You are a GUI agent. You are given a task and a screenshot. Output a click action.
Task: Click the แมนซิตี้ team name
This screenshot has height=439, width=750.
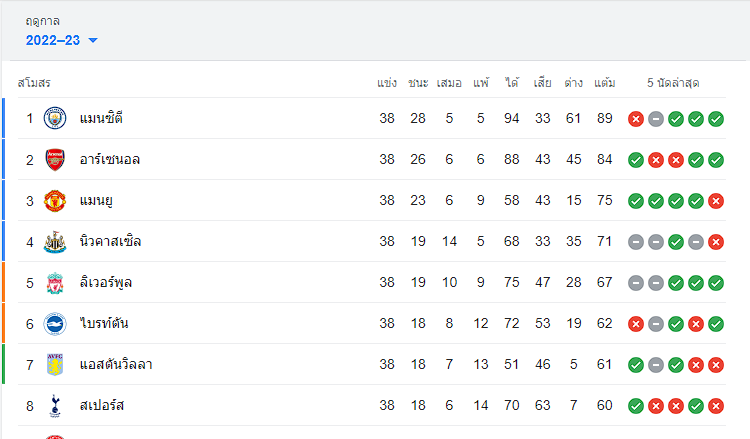pos(101,118)
